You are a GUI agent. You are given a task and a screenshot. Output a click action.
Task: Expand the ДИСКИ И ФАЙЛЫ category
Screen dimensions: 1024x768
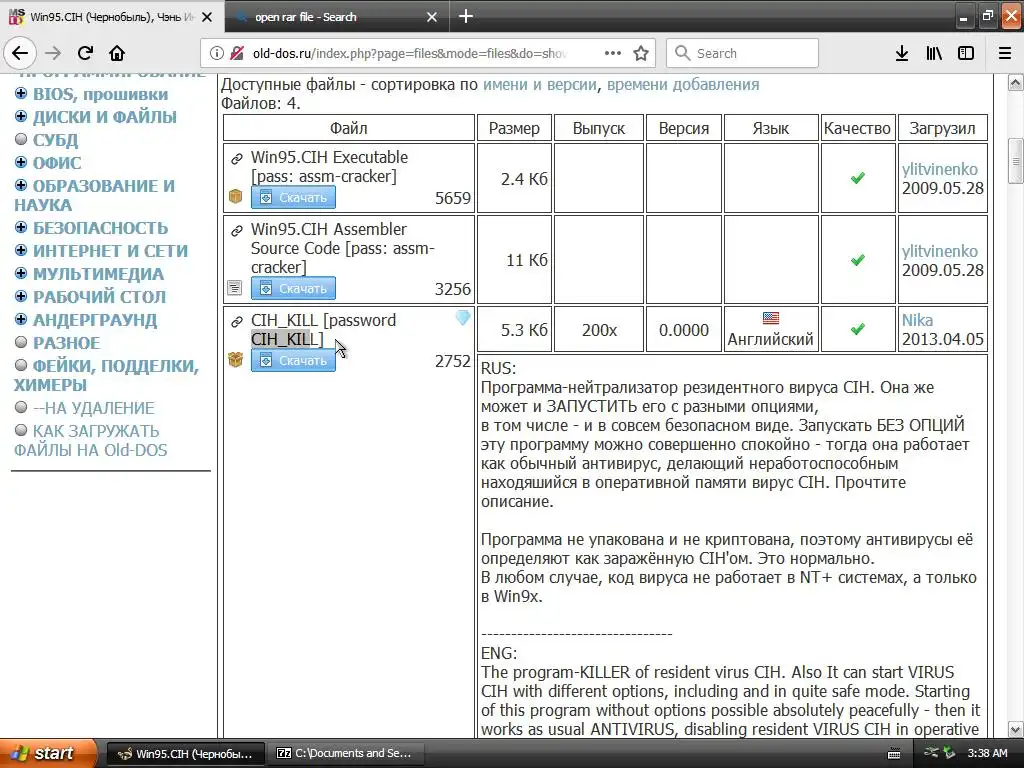21,116
